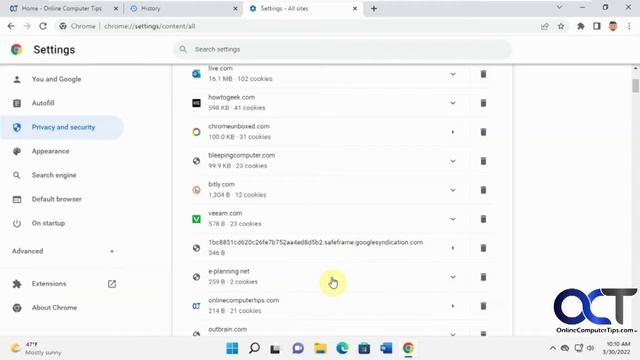The image size is (640, 360).
Task: Open Extensions page link
Action: click(x=63, y=284)
